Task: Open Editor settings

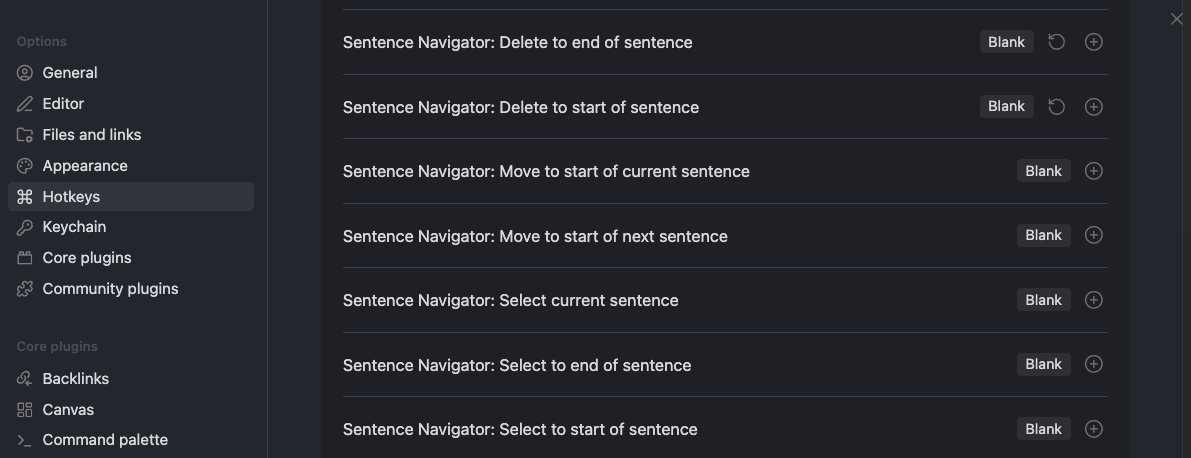Action: pos(63,104)
